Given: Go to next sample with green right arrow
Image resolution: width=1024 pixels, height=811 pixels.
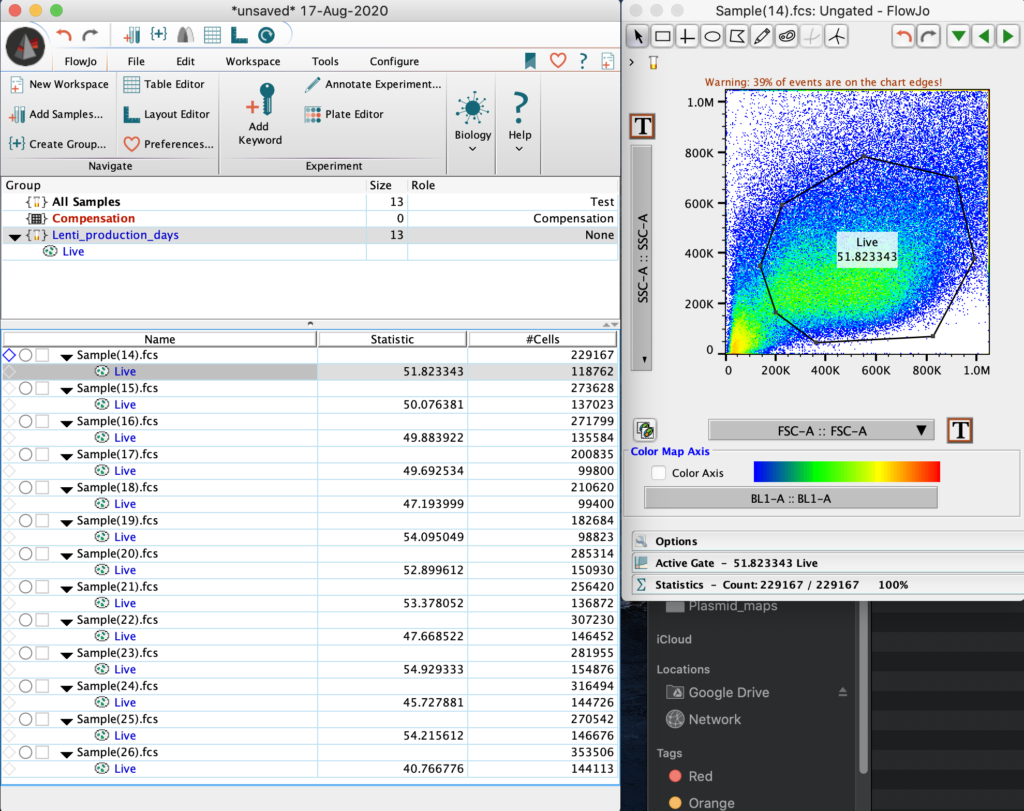Looking at the screenshot, I should point(1008,36).
